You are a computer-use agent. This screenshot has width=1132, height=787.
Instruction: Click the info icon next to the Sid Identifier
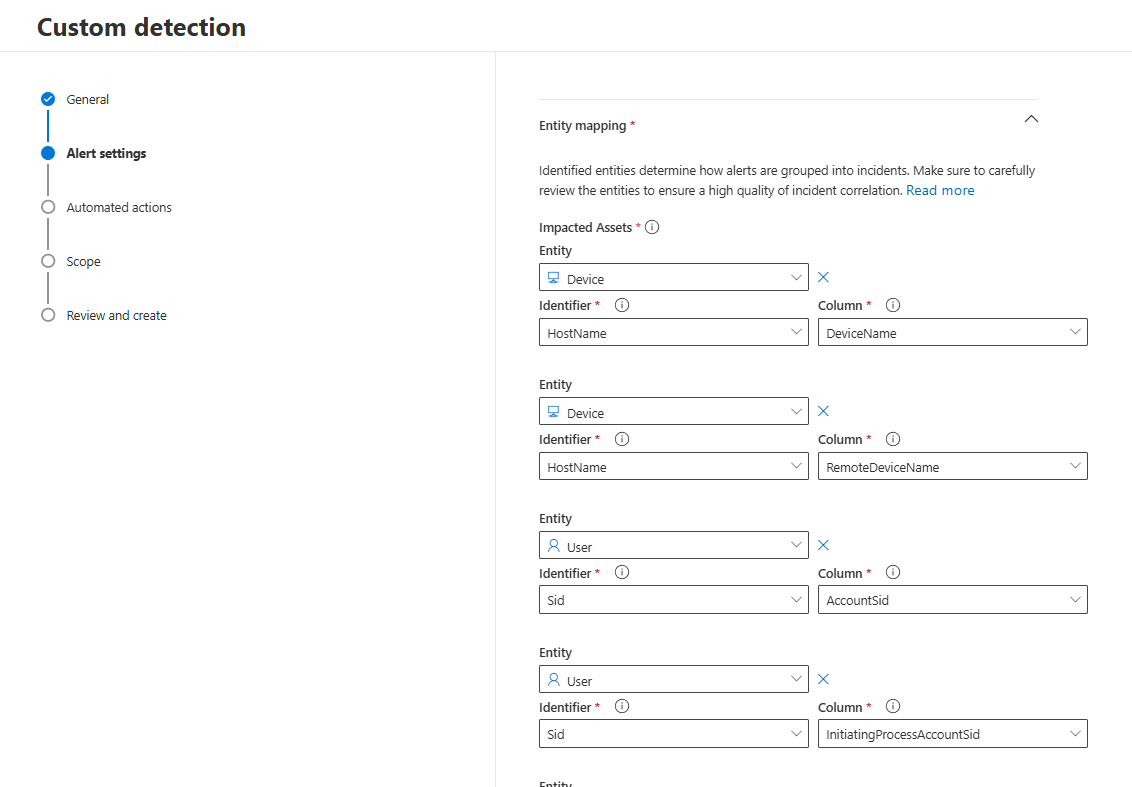621,573
